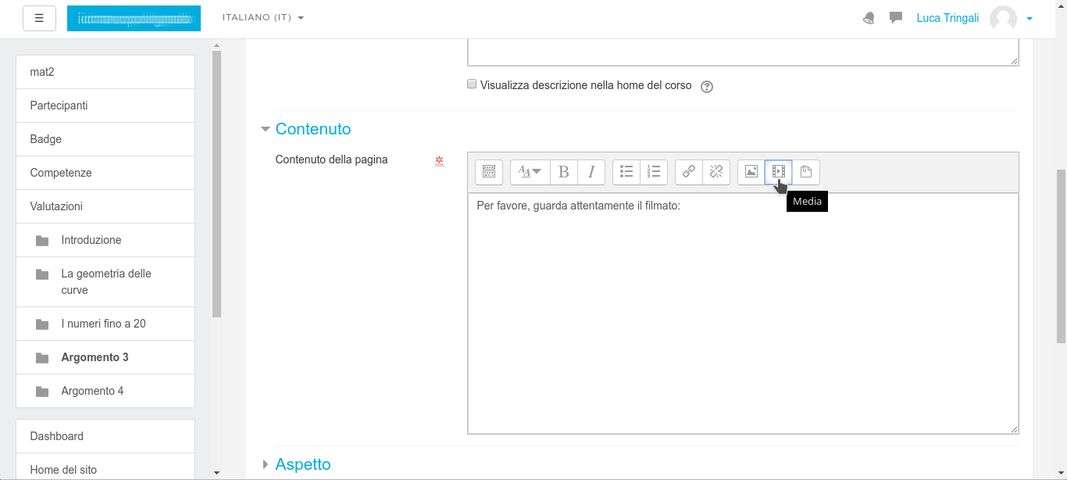Expand the Aspetto section
This screenshot has width=1067, height=480.
265,464
